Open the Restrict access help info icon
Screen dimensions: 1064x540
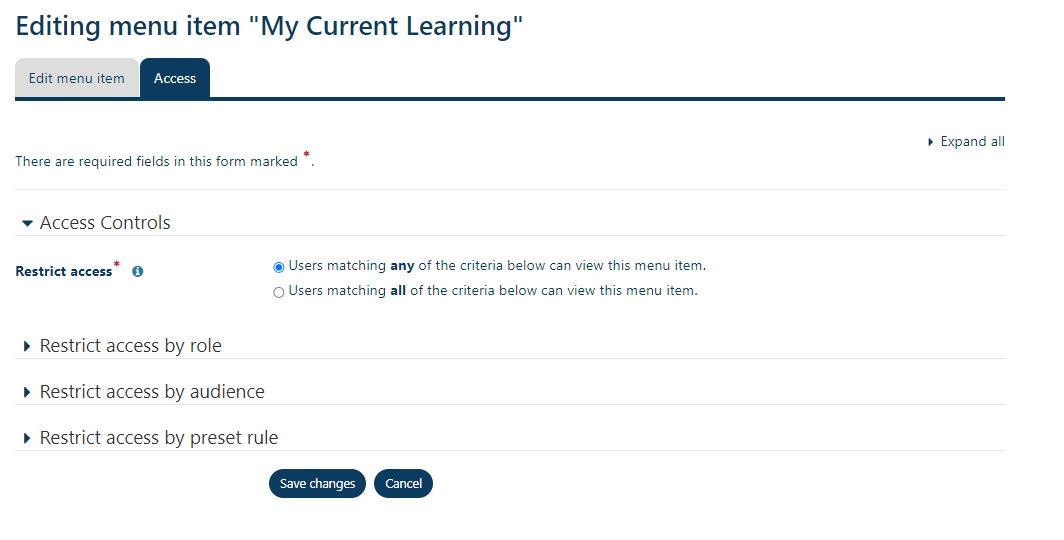pyautogui.click(x=138, y=271)
